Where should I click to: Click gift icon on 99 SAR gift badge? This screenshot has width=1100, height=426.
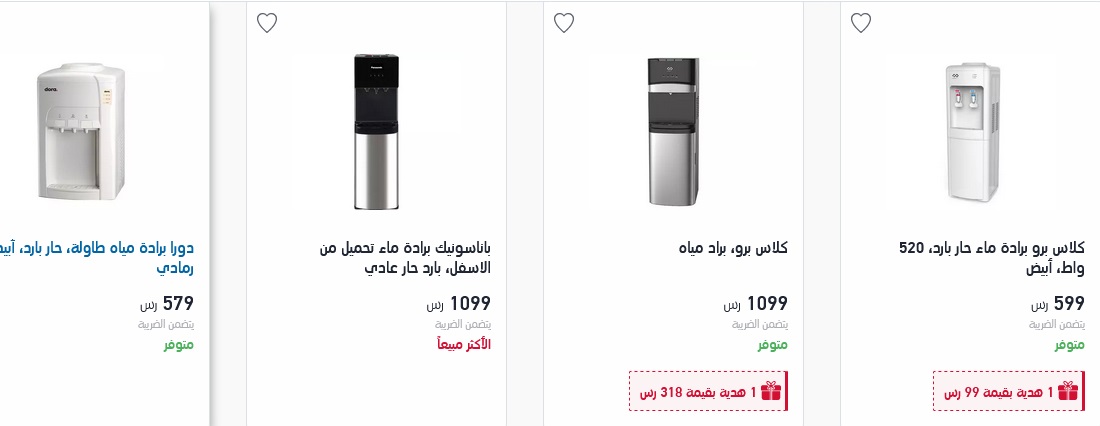[x=1067, y=391]
